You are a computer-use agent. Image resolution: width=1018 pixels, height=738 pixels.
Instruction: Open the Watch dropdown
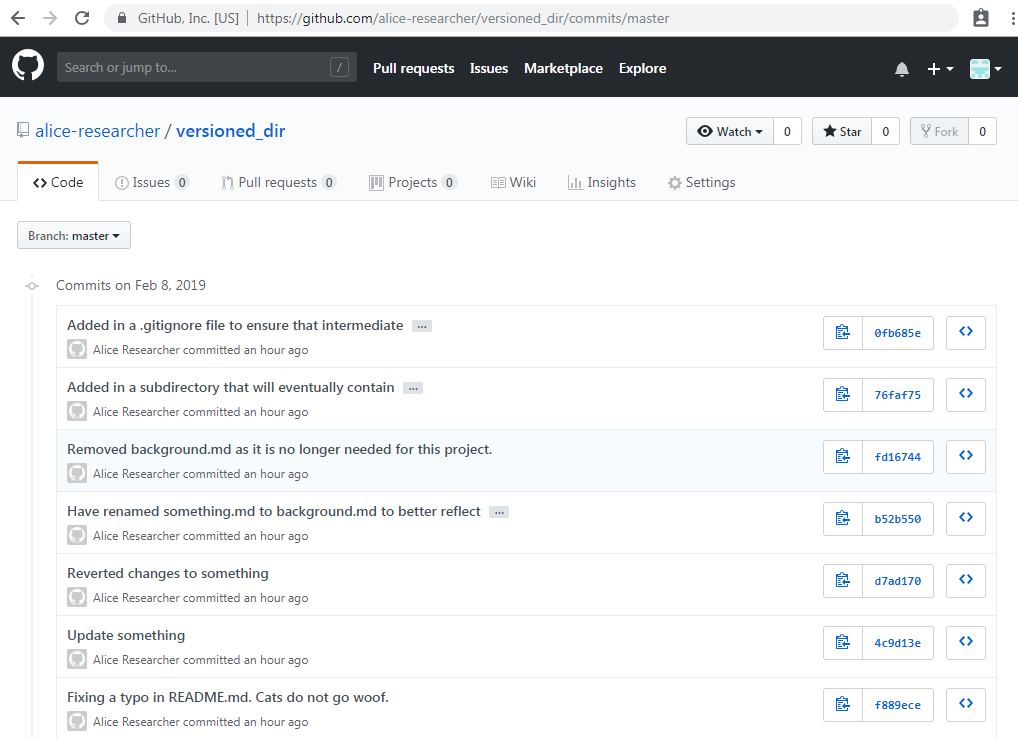[x=729, y=131]
